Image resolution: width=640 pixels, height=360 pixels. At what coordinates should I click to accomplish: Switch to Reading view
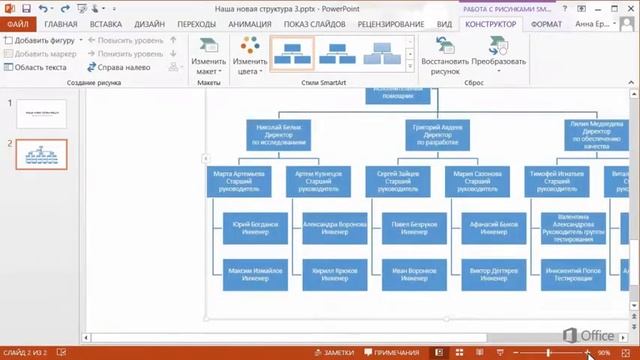[x=480, y=353]
